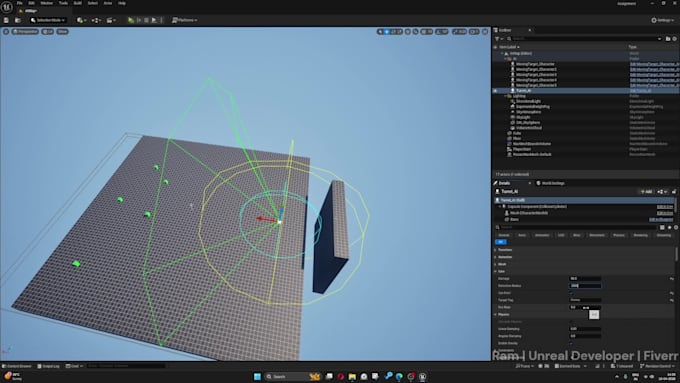Select the All property filter pill
The width and height of the screenshot is (680, 383).
click(x=500, y=242)
